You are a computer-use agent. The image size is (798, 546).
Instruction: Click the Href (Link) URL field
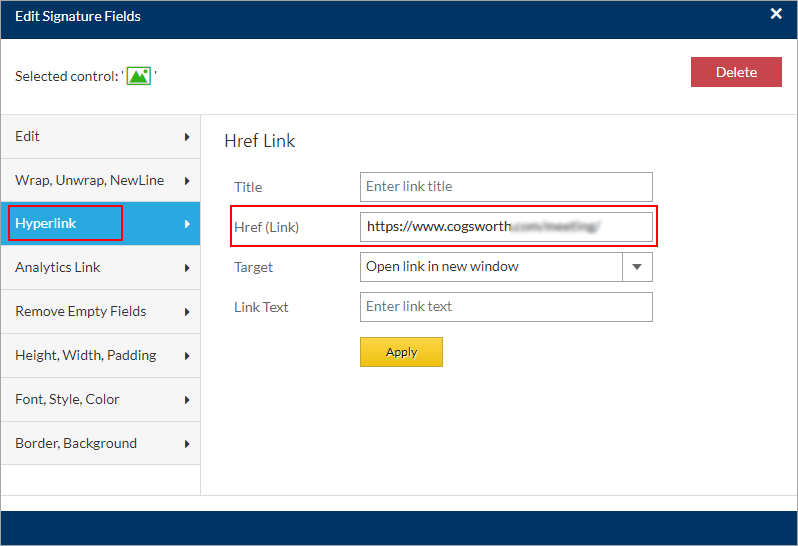(x=506, y=227)
